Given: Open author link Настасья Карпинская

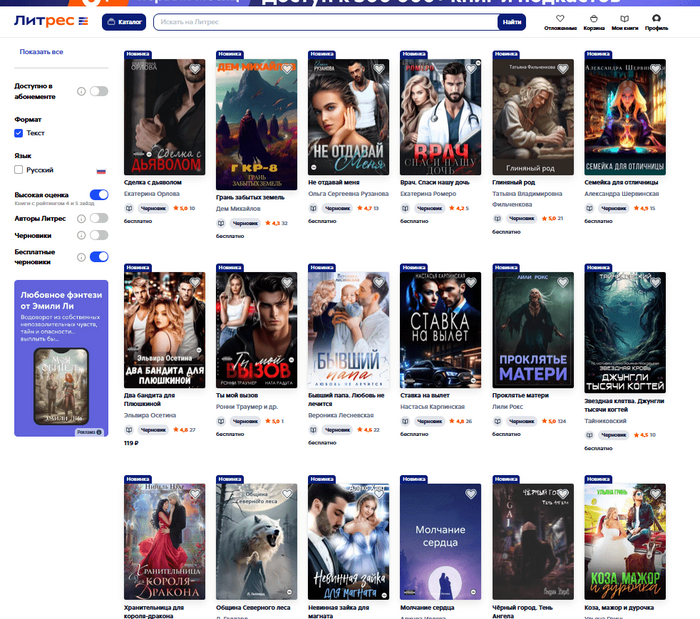Looking at the screenshot, I should tap(432, 407).
